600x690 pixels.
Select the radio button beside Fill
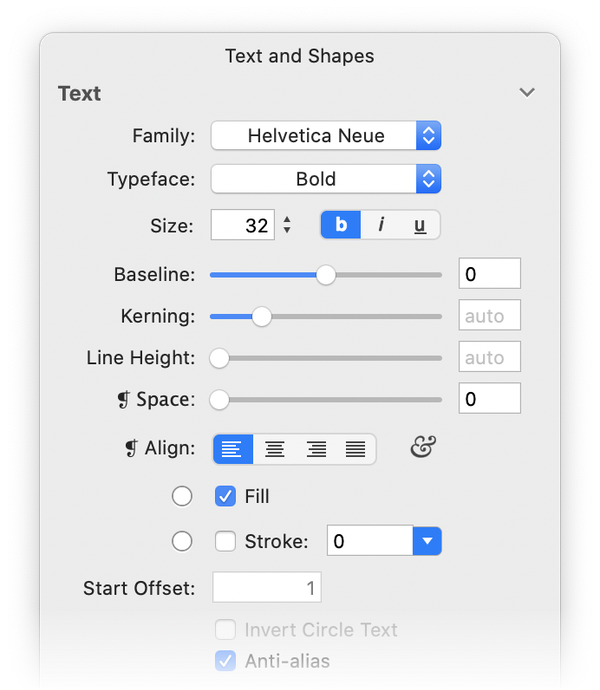182,496
